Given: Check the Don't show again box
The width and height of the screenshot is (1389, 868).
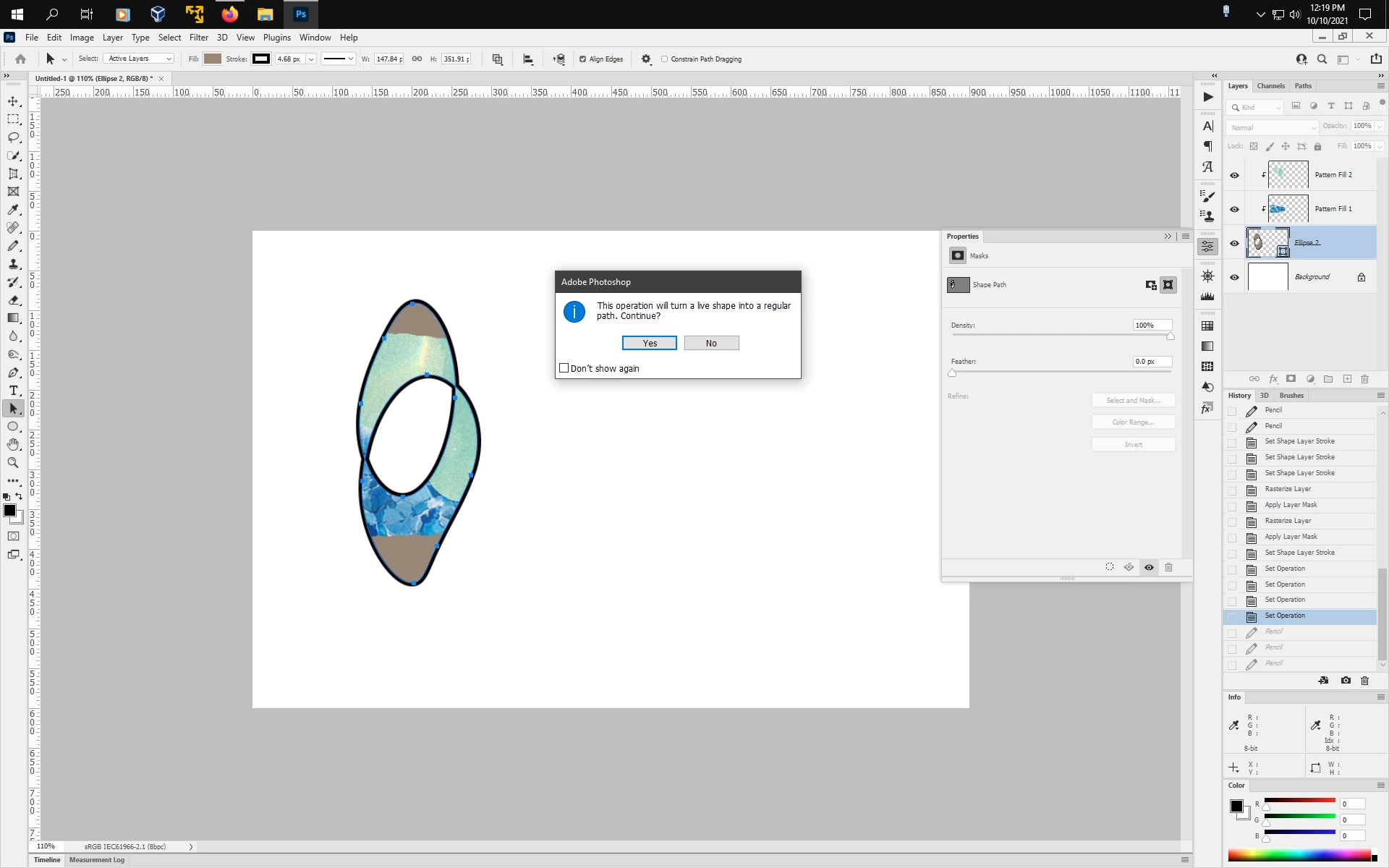Looking at the screenshot, I should [x=564, y=368].
